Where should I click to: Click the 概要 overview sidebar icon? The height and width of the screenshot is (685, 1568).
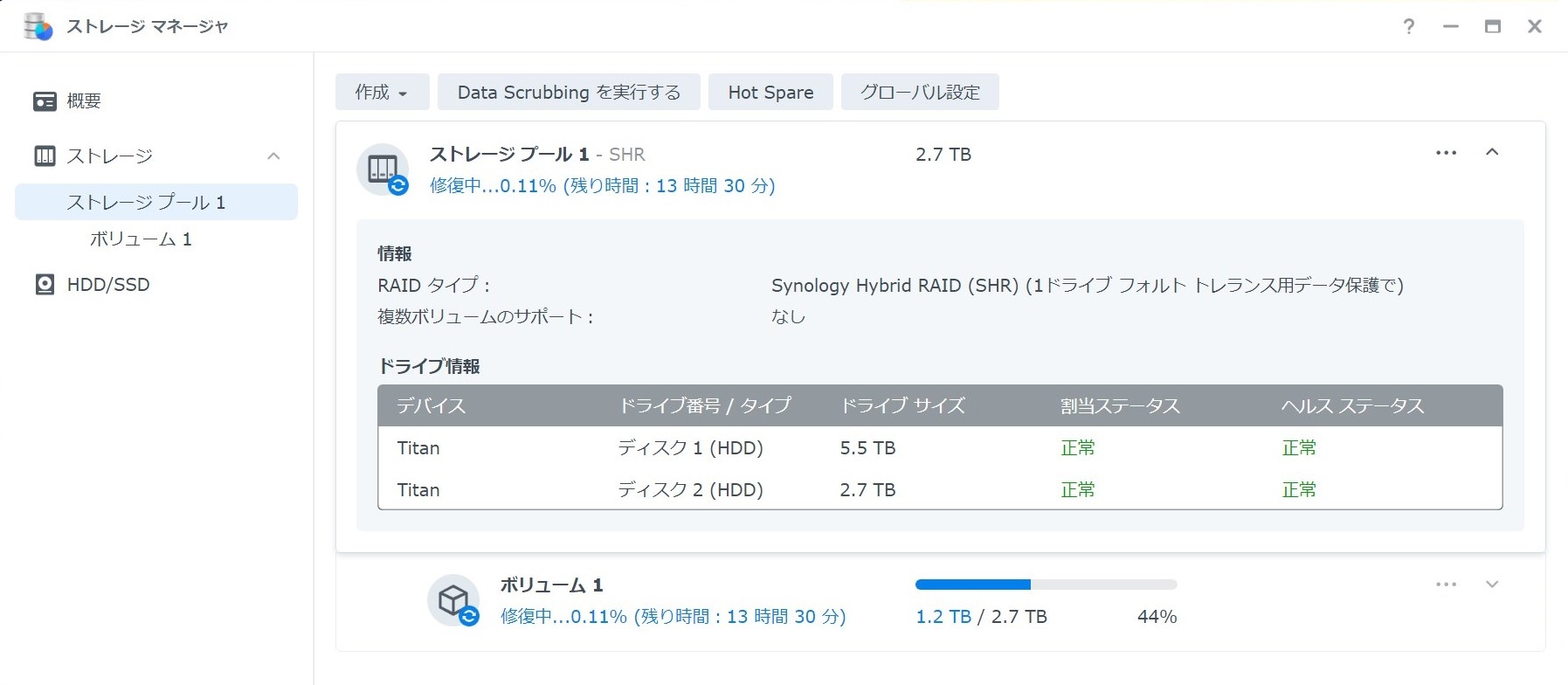pyautogui.click(x=45, y=101)
